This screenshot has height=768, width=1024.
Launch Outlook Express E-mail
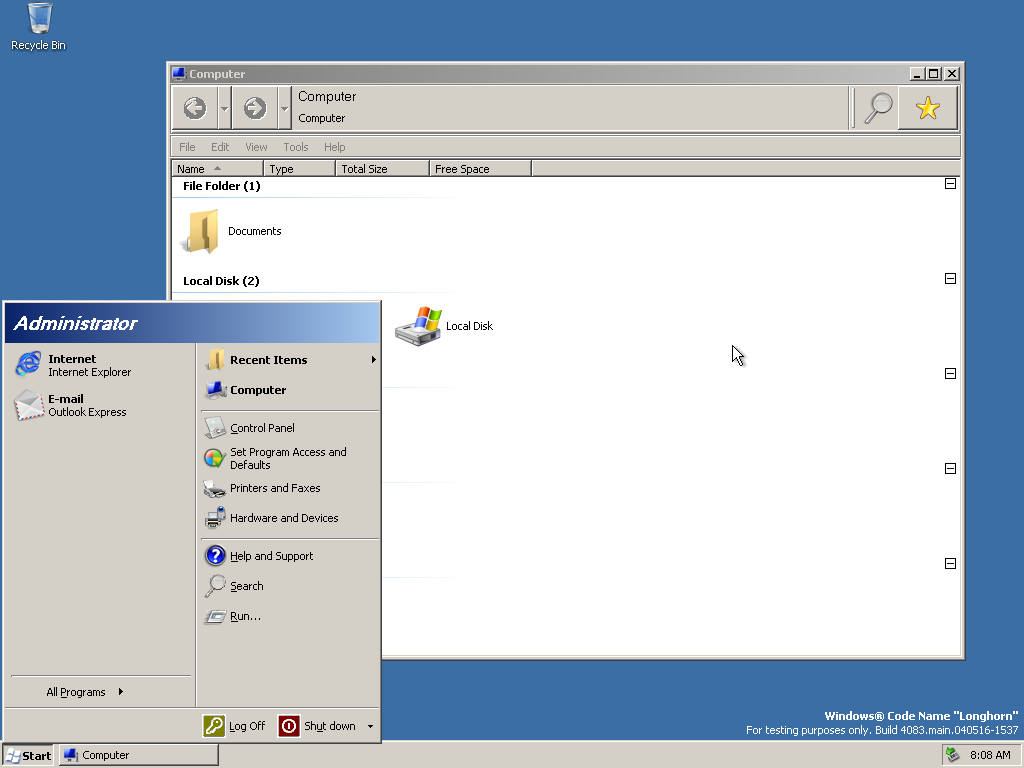point(71,405)
